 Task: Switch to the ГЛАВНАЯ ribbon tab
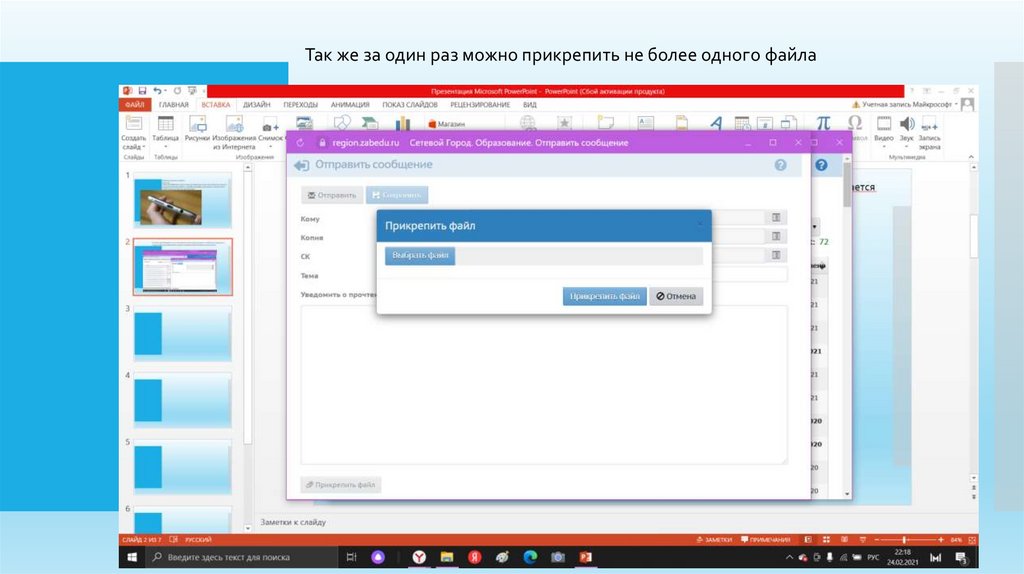174,104
